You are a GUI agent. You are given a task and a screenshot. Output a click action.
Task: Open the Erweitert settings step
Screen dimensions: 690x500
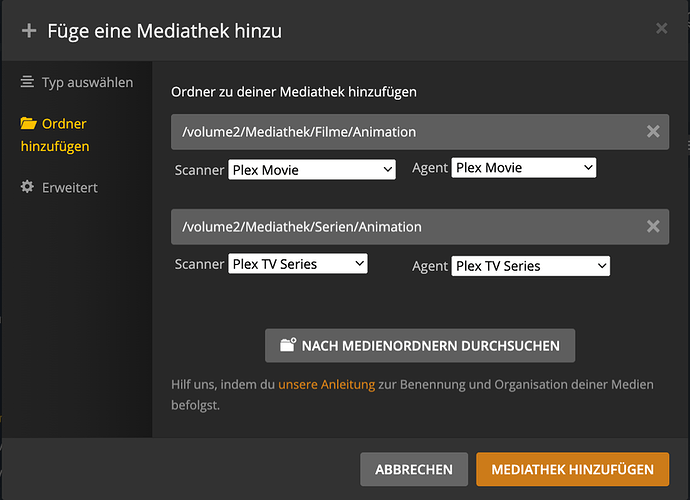click(69, 187)
